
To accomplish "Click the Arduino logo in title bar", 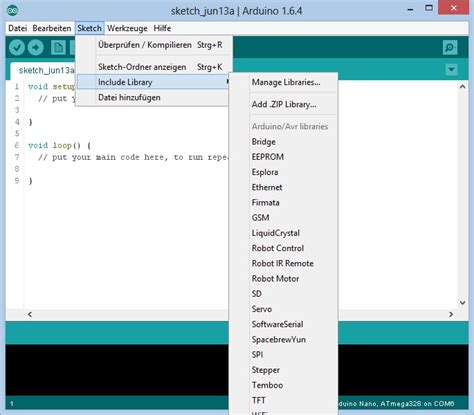I will (x=12, y=10).
